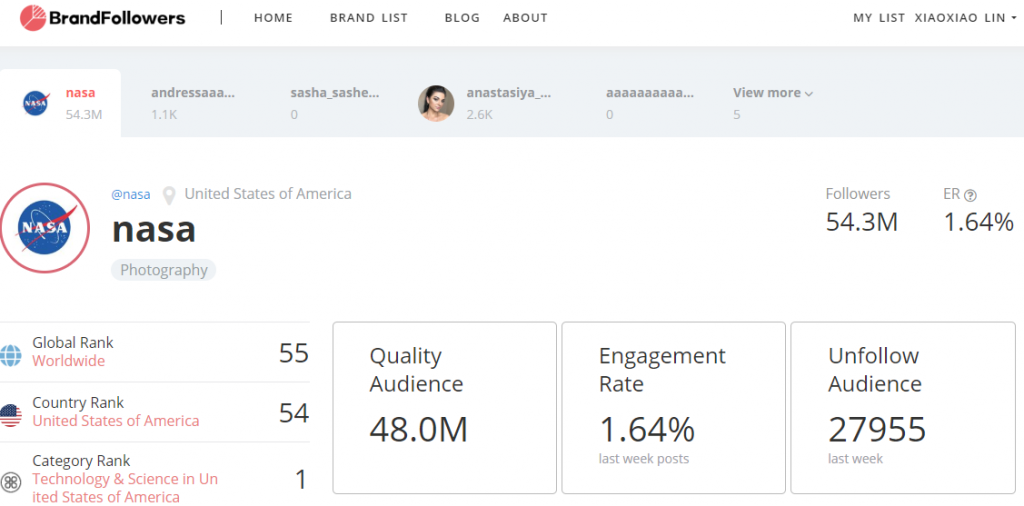Click the large NASA profile avatar
The width and height of the screenshot is (1024, 506).
point(44,227)
